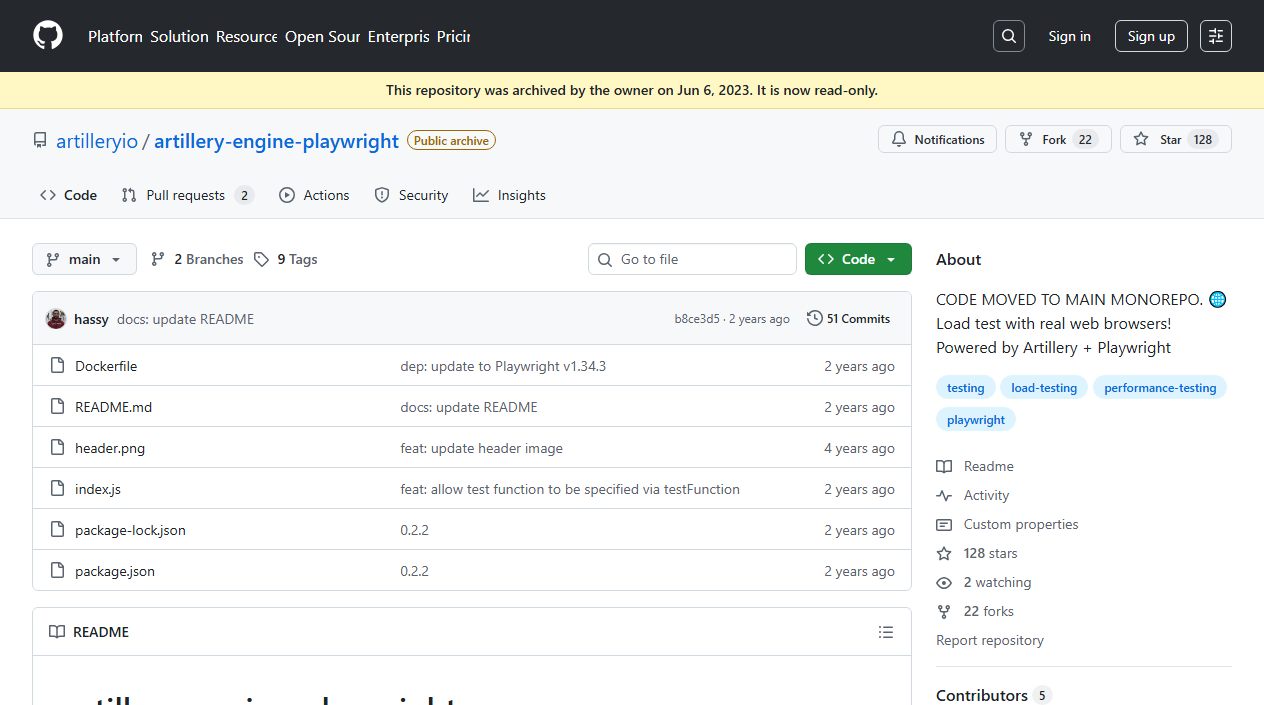View 2 Branches link

click(197, 259)
